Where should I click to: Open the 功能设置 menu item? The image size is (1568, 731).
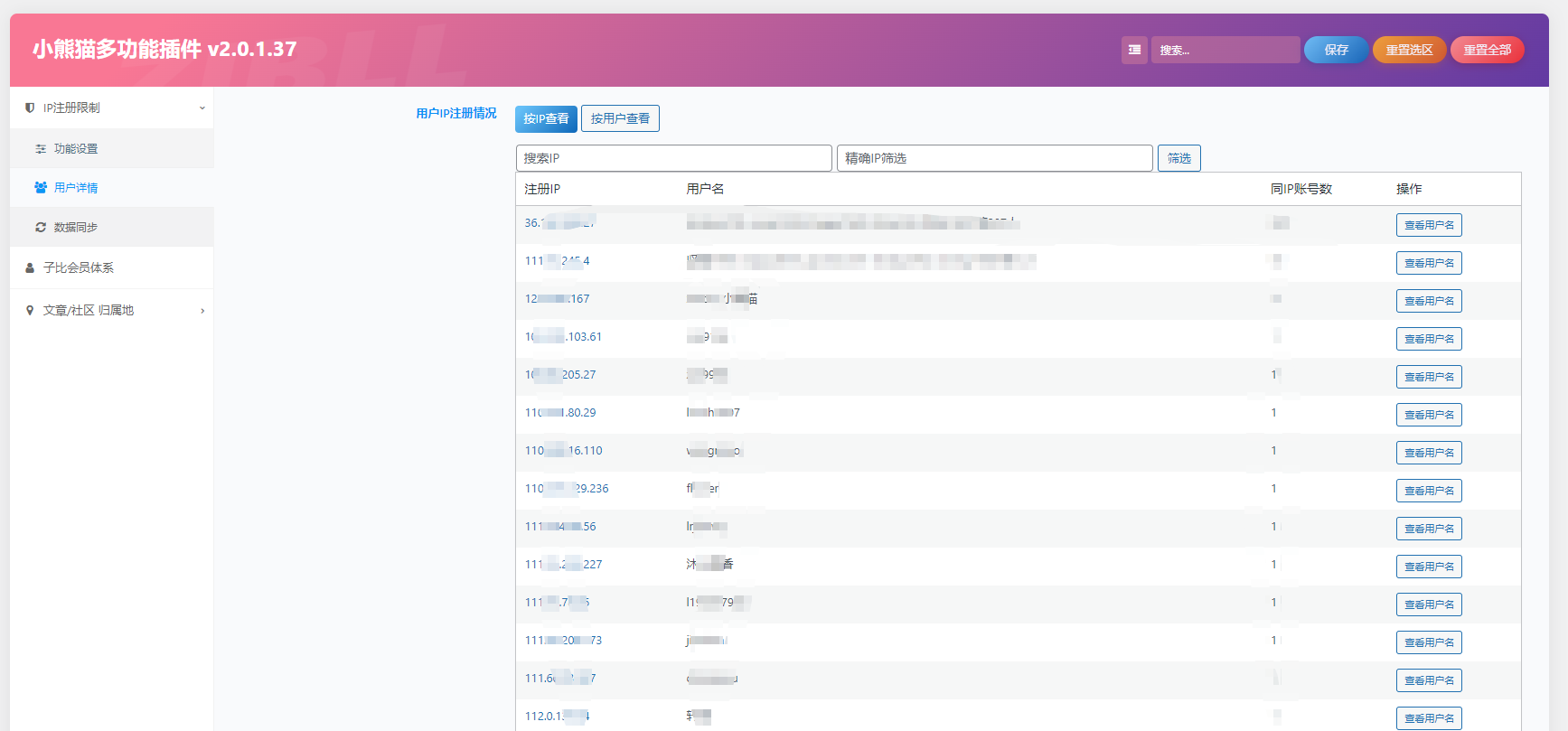[x=76, y=149]
